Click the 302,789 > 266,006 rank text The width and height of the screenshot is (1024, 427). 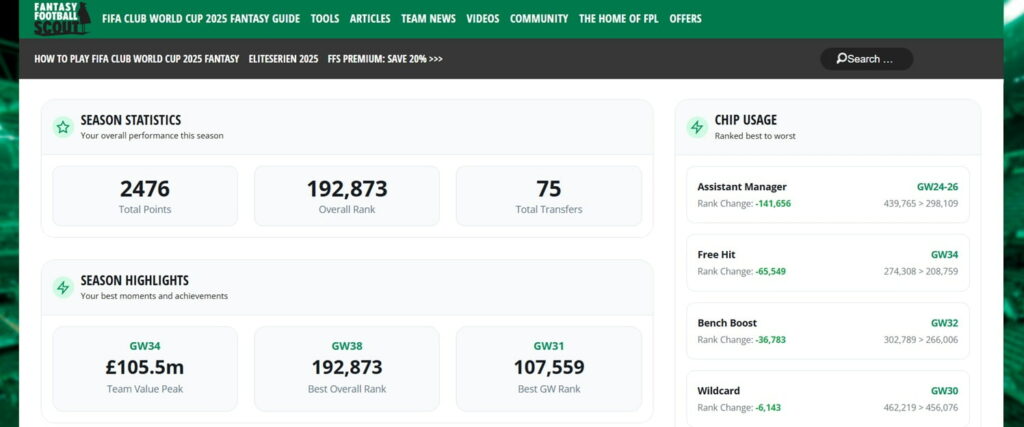[921, 340]
